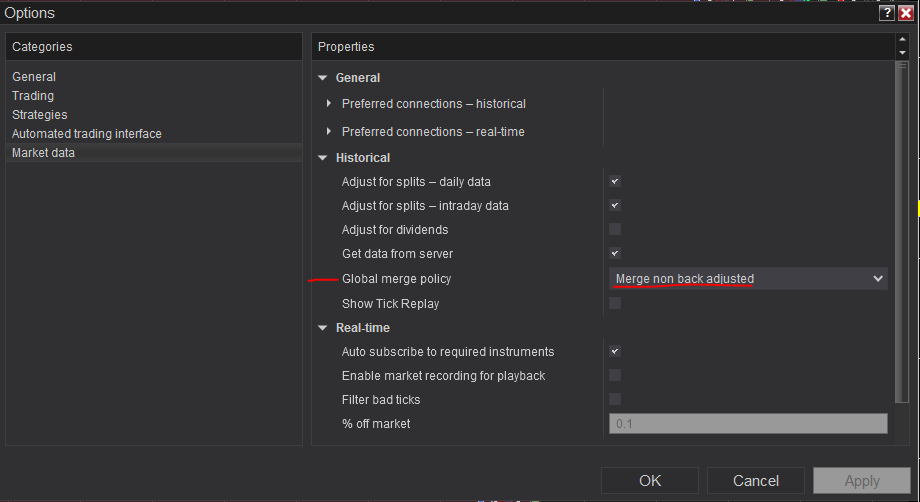
Task: Expand Preferred connections – historical
Action: 330,104
